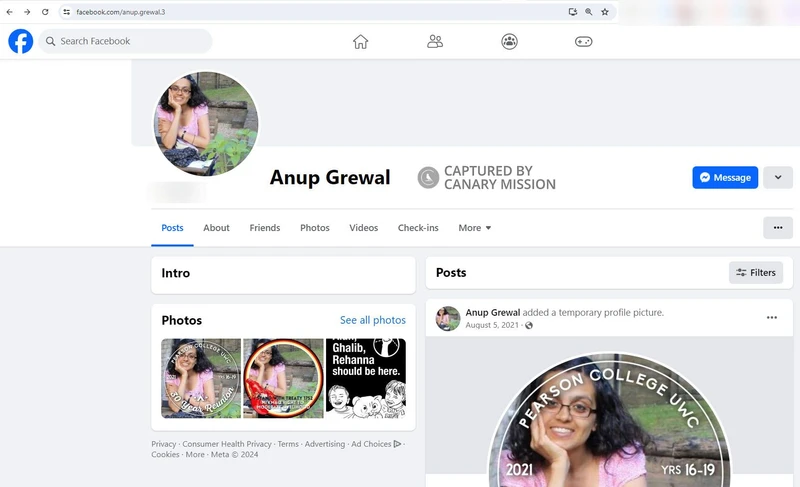
Task: Open the August 5, 2021 post date
Action: point(492,325)
